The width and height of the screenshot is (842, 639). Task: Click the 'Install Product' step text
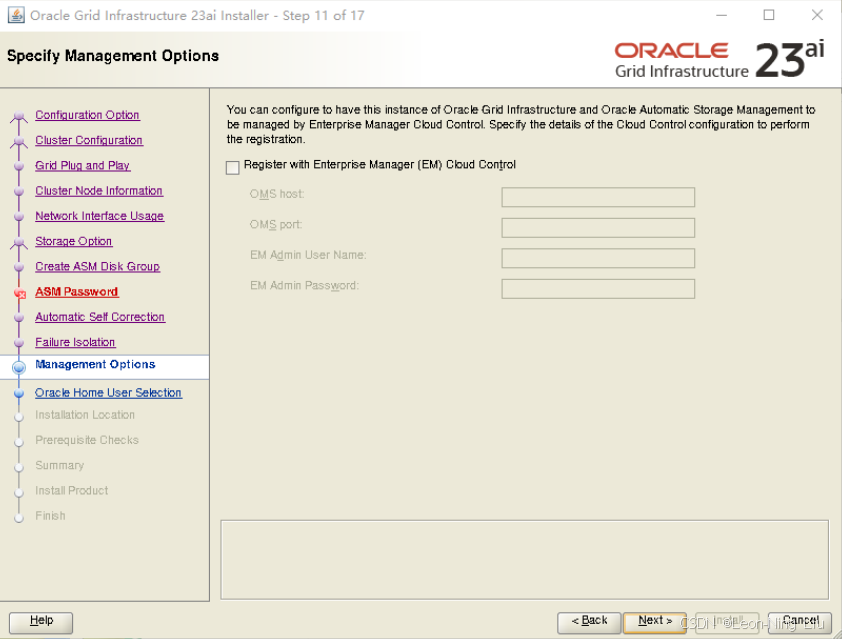coord(71,491)
